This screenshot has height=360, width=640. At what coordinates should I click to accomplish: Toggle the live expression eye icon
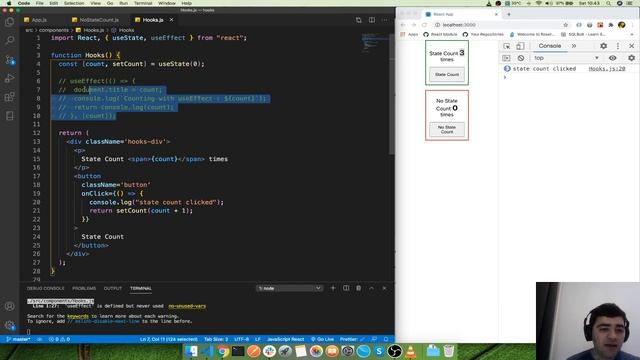pos(612,58)
